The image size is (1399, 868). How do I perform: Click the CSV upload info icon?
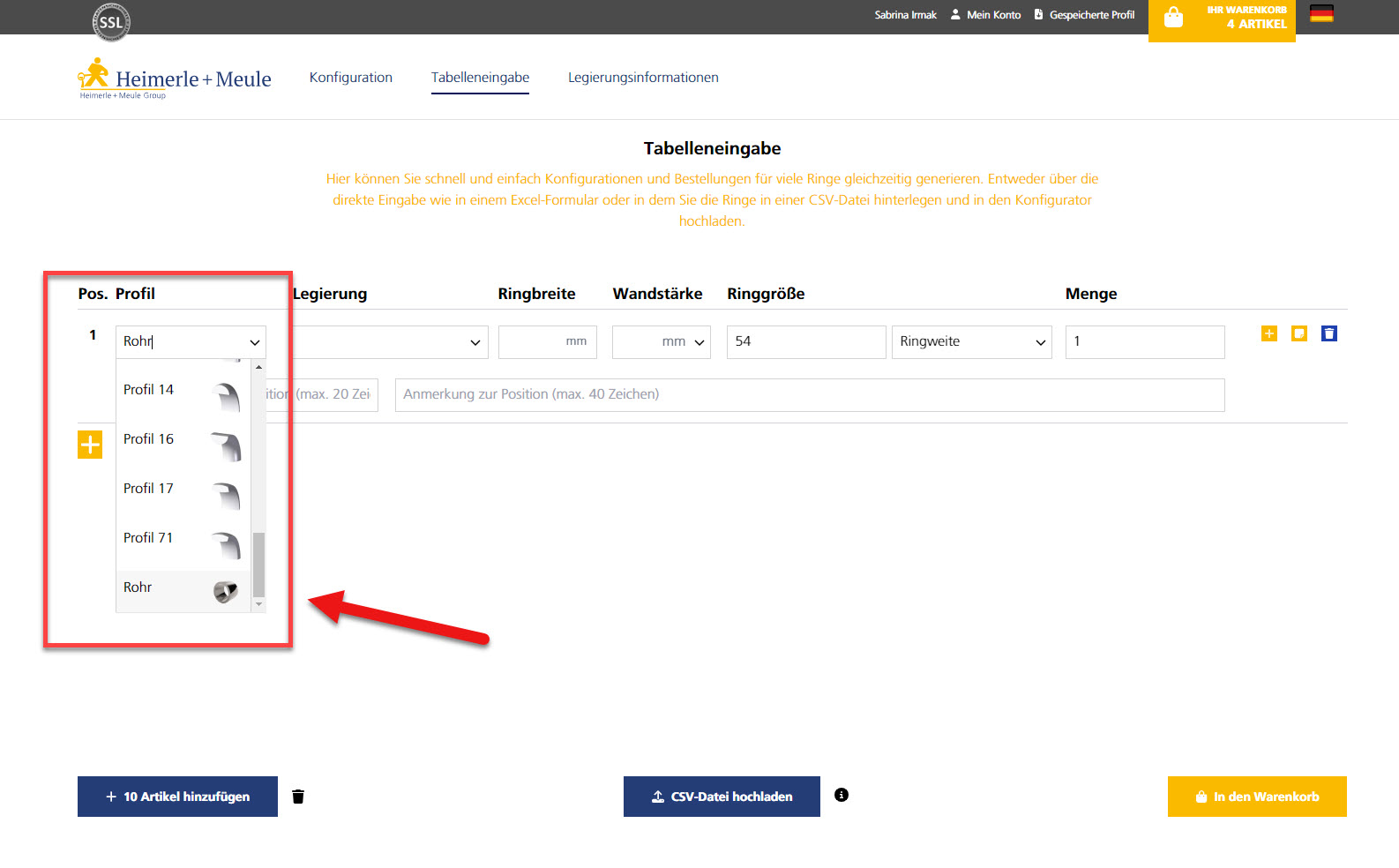coord(842,795)
